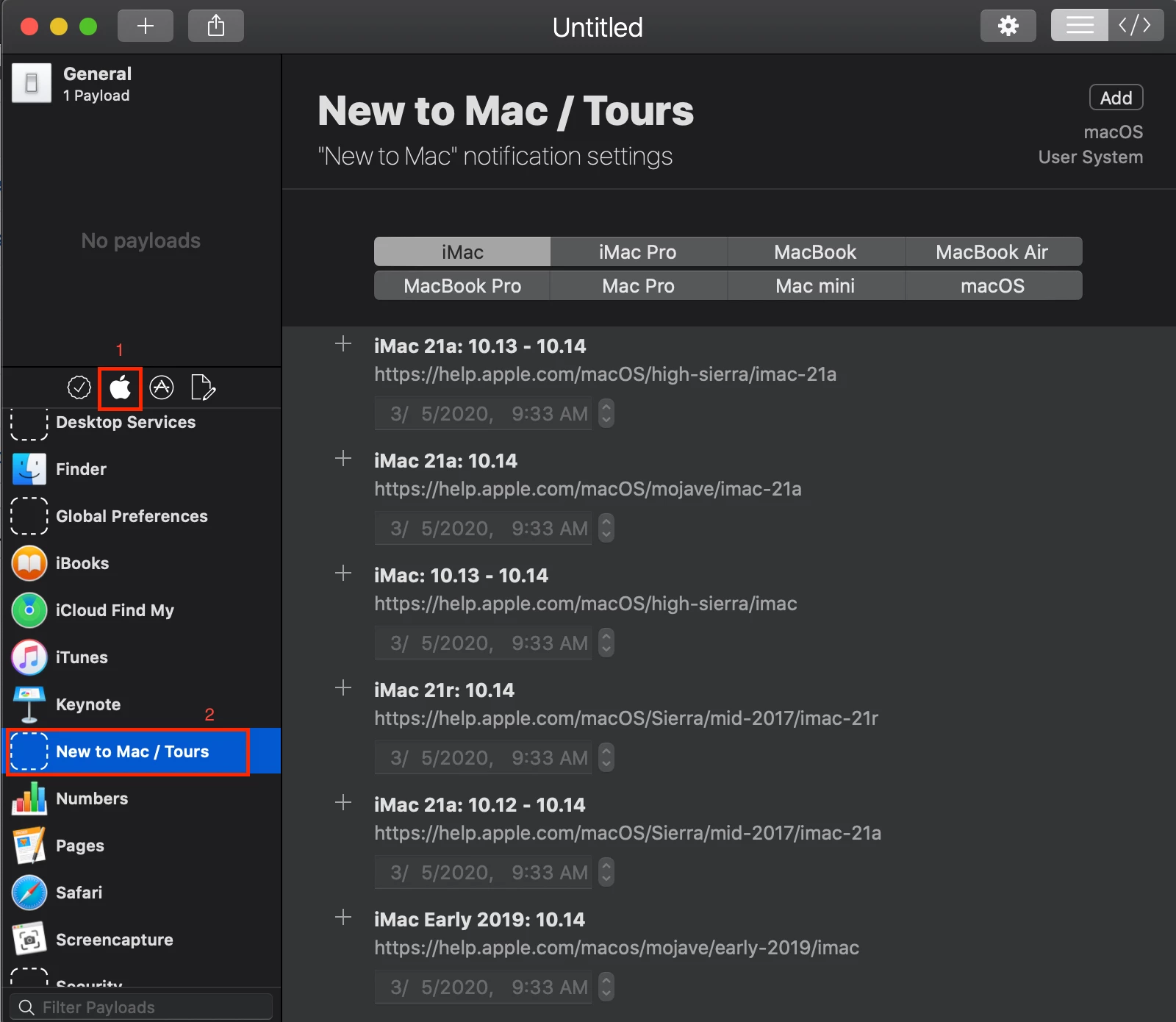Select the Finder payload icon
This screenshot has height=1022, width=1176.
(x=29, y=469)
